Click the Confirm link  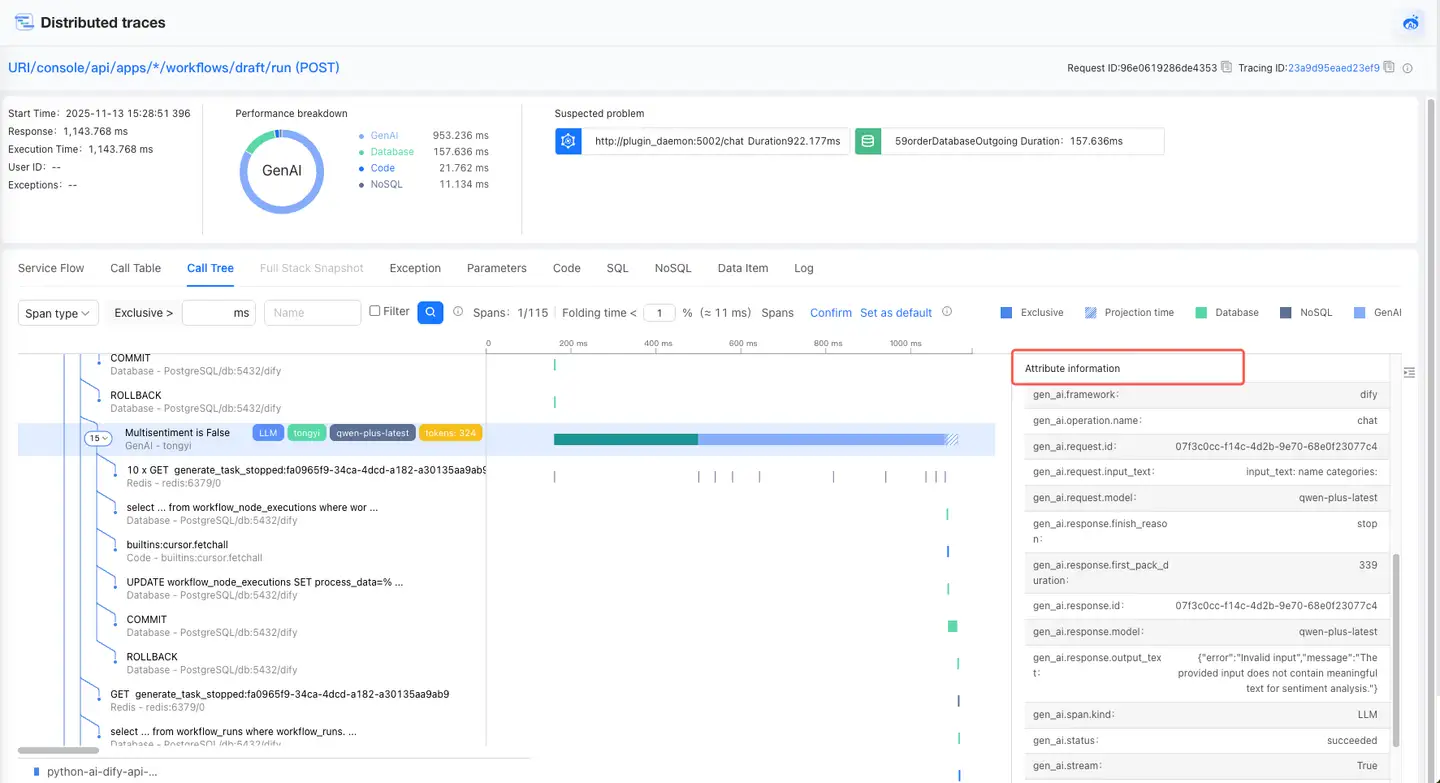click(x=830, y=313)
